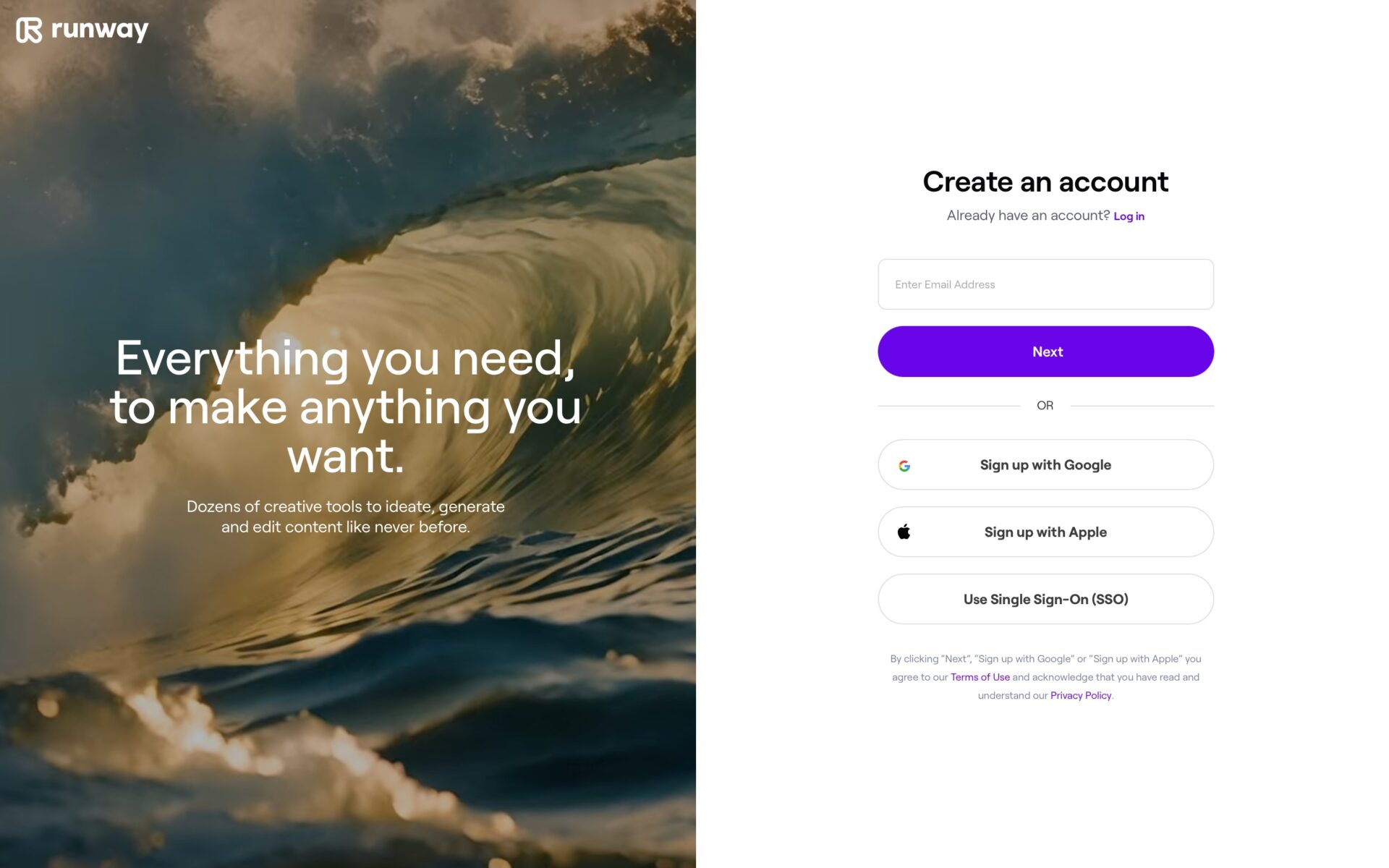Focus the Enter Email Address field

click(1045, 284)
